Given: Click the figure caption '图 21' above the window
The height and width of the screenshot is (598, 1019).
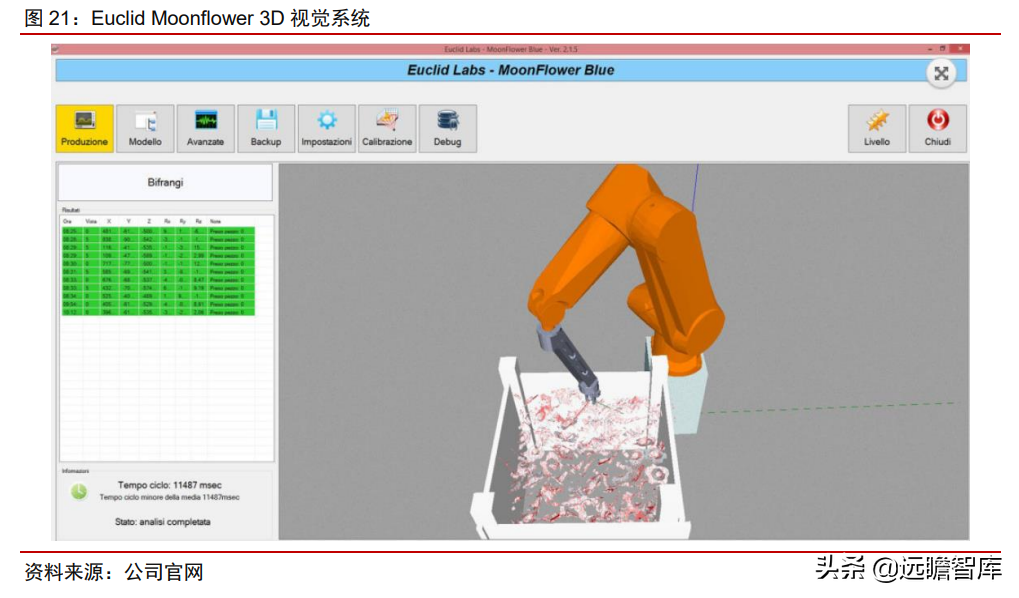Looking at the screenshot, I should 198,18.
